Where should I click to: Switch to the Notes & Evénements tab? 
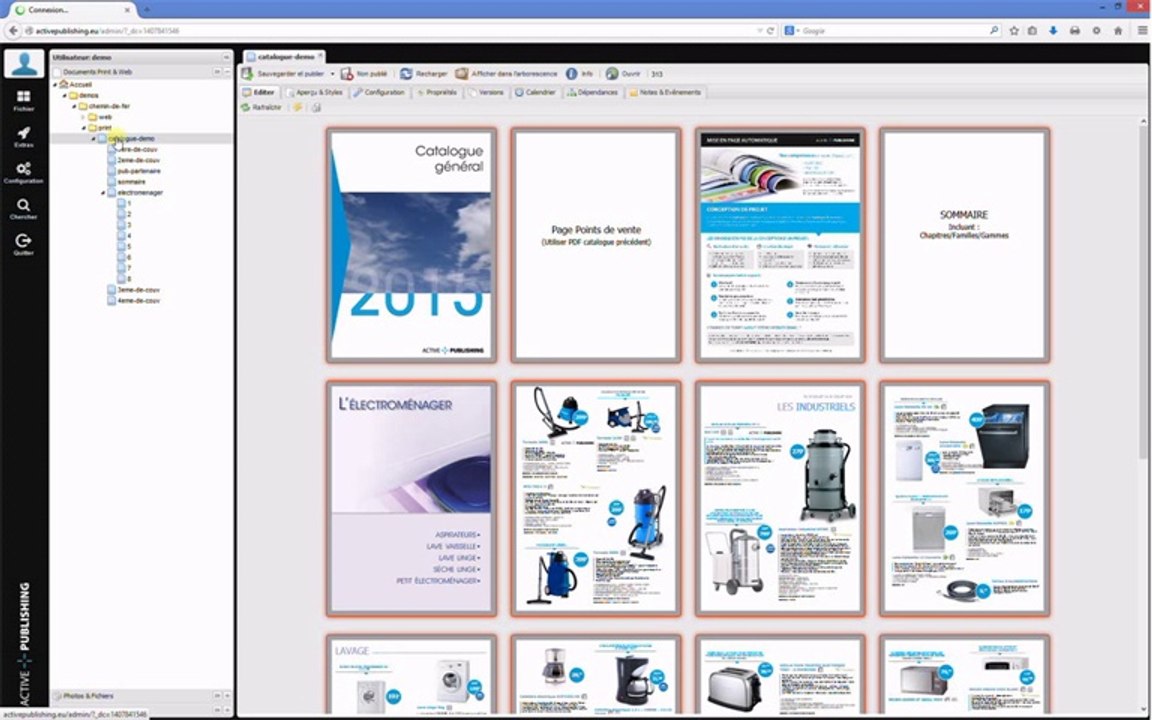[x=665, y=93]
